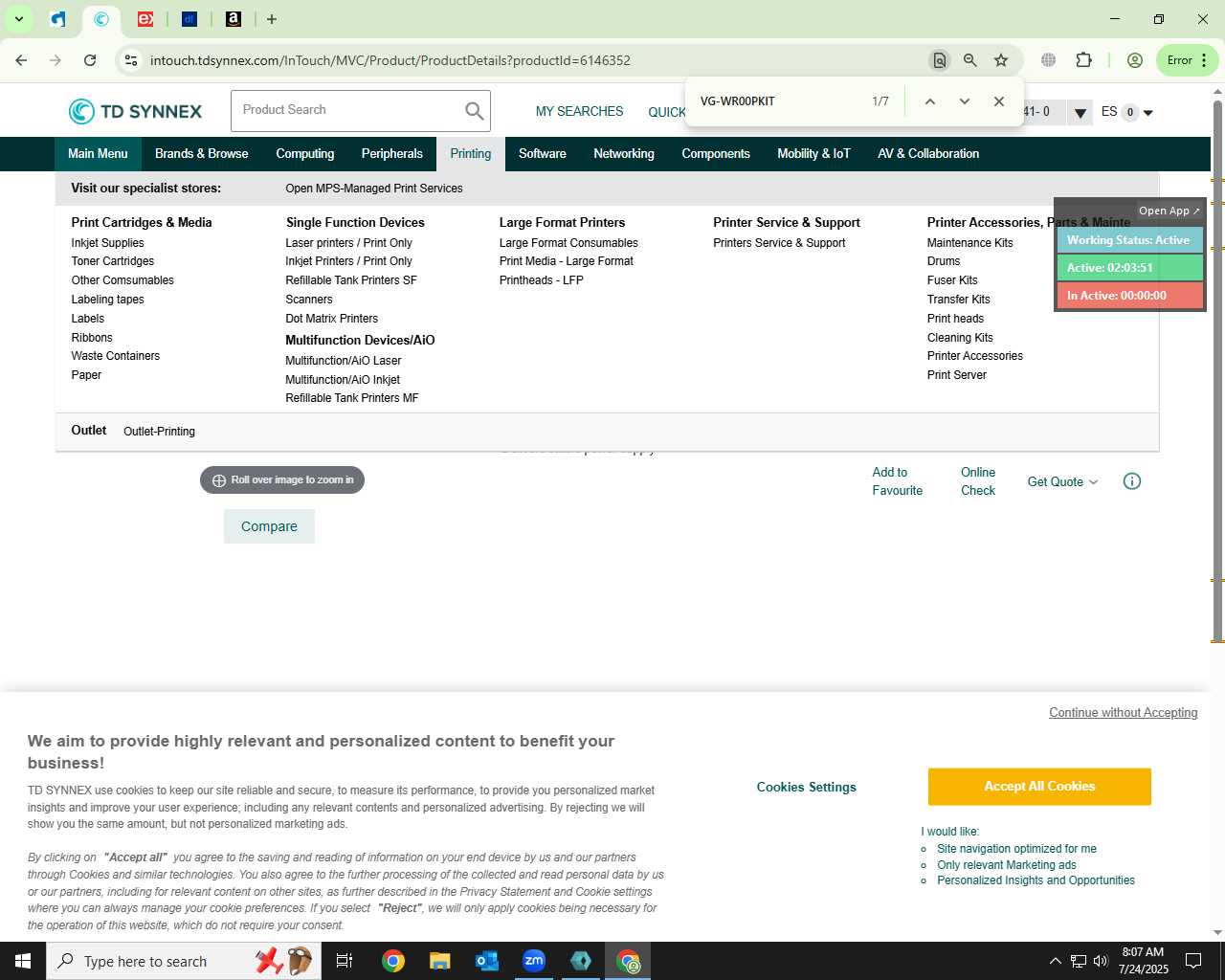The height and width of the screenshot is (980, 1225).
Task: Open File Explorer from taskbar
Action: click(439, 961)
